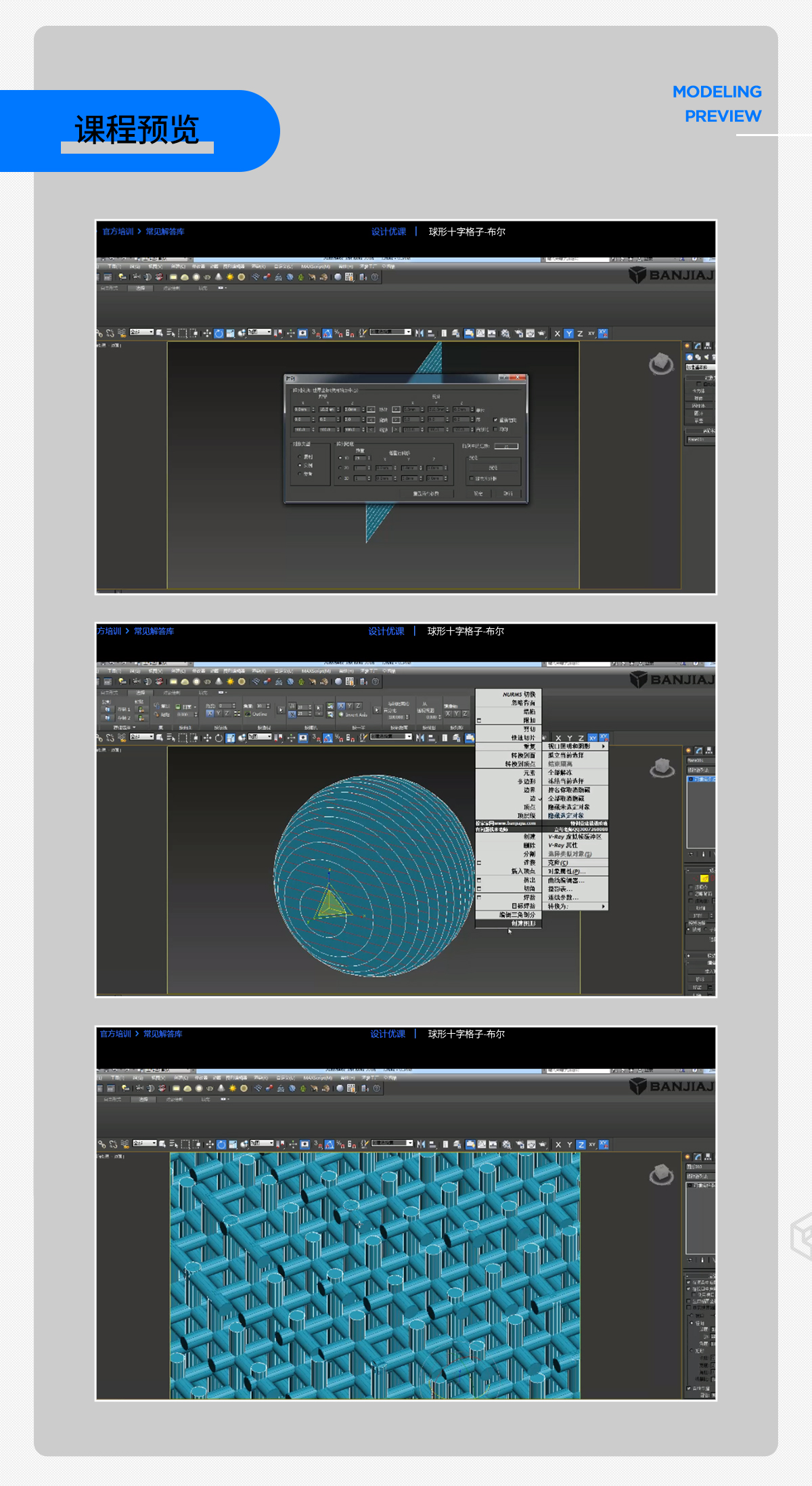
Task: Toggle Z axis constraint in bottom screenshot
Action: pos(581,1144)
